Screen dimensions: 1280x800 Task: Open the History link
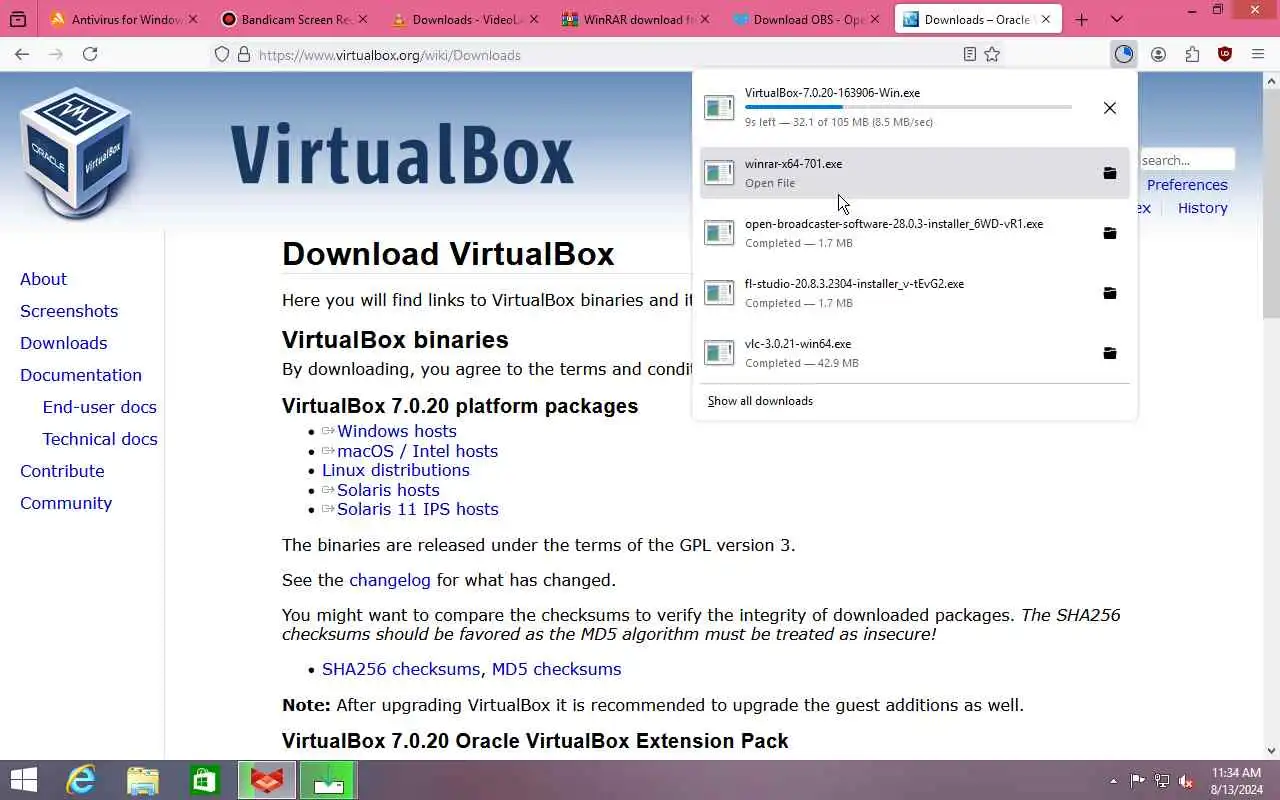coord(1202,208)
